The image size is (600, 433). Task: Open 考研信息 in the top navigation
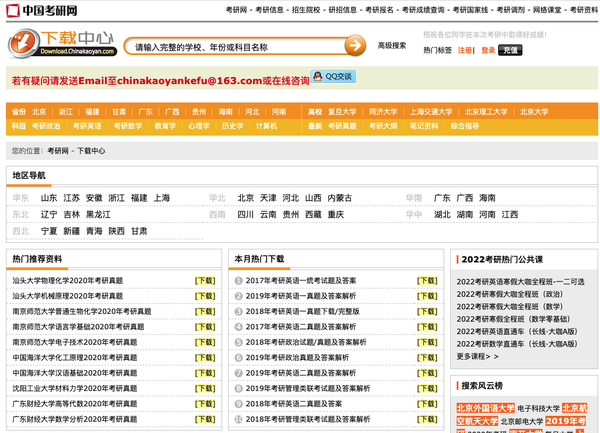point(269,10)
